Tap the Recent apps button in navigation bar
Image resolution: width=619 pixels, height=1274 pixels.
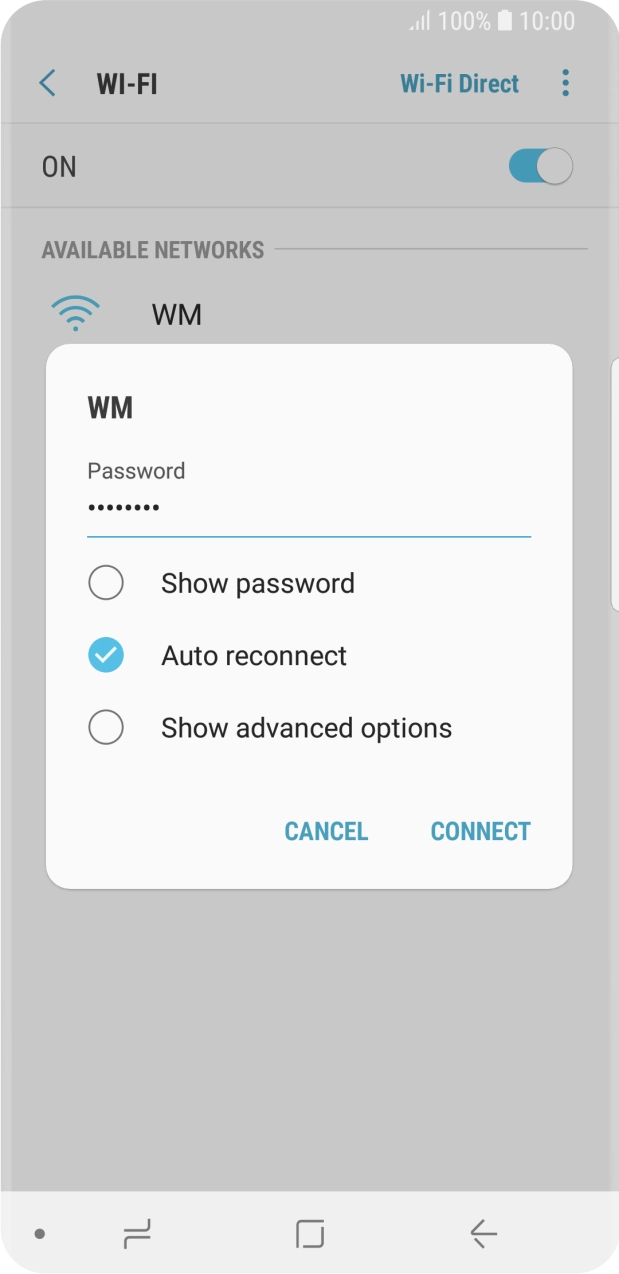pos(137,1235)
